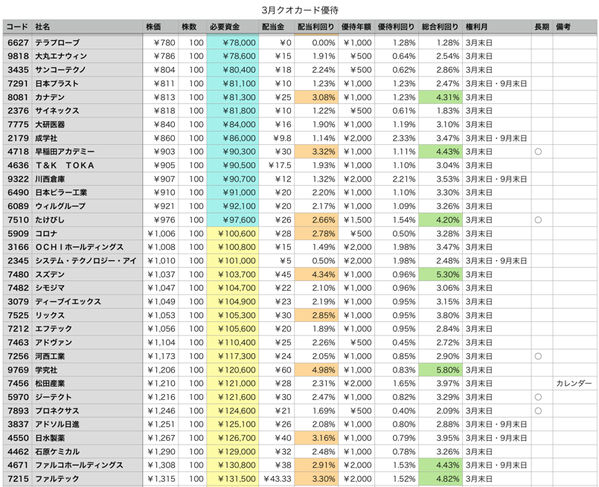Click the 権利月 column header
This screenshot has height=487, width=599.
click(x=497, y=27)
